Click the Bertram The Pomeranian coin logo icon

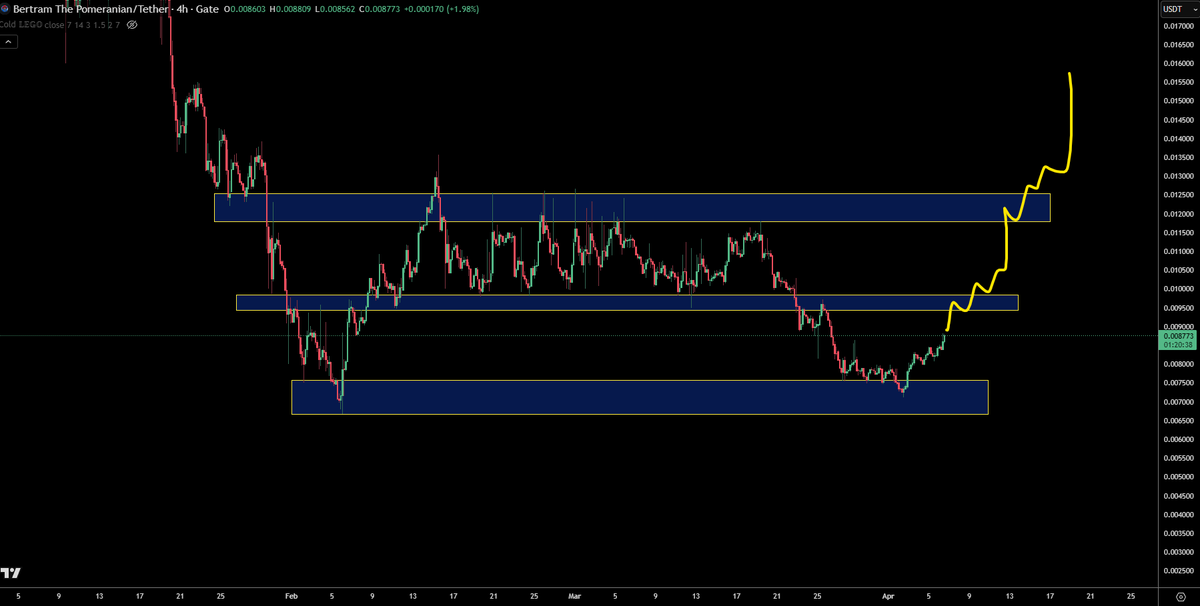pyautogui.click(x=5, y=8)
